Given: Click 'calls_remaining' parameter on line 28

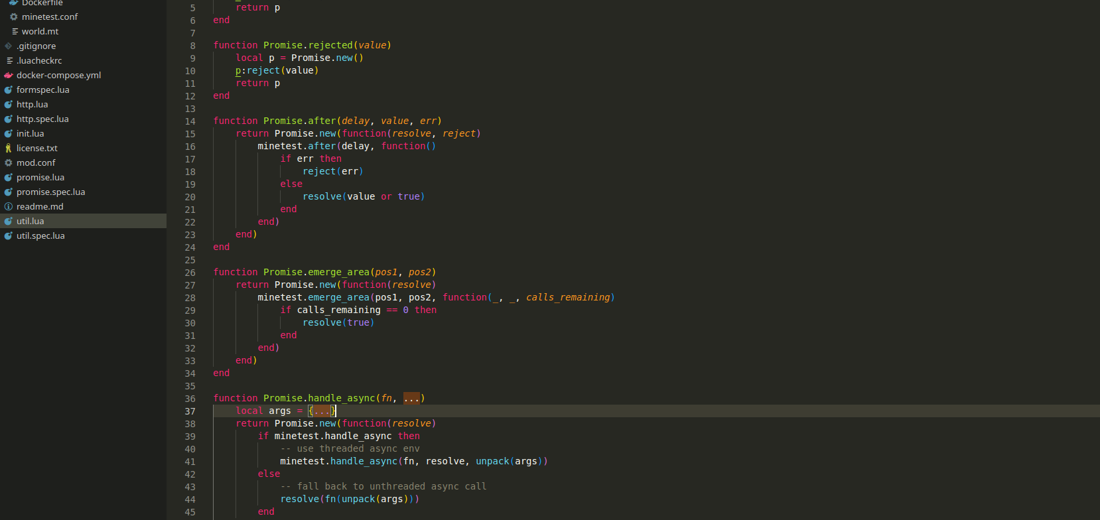Looking at the screenshot, I should click(568, 298).
